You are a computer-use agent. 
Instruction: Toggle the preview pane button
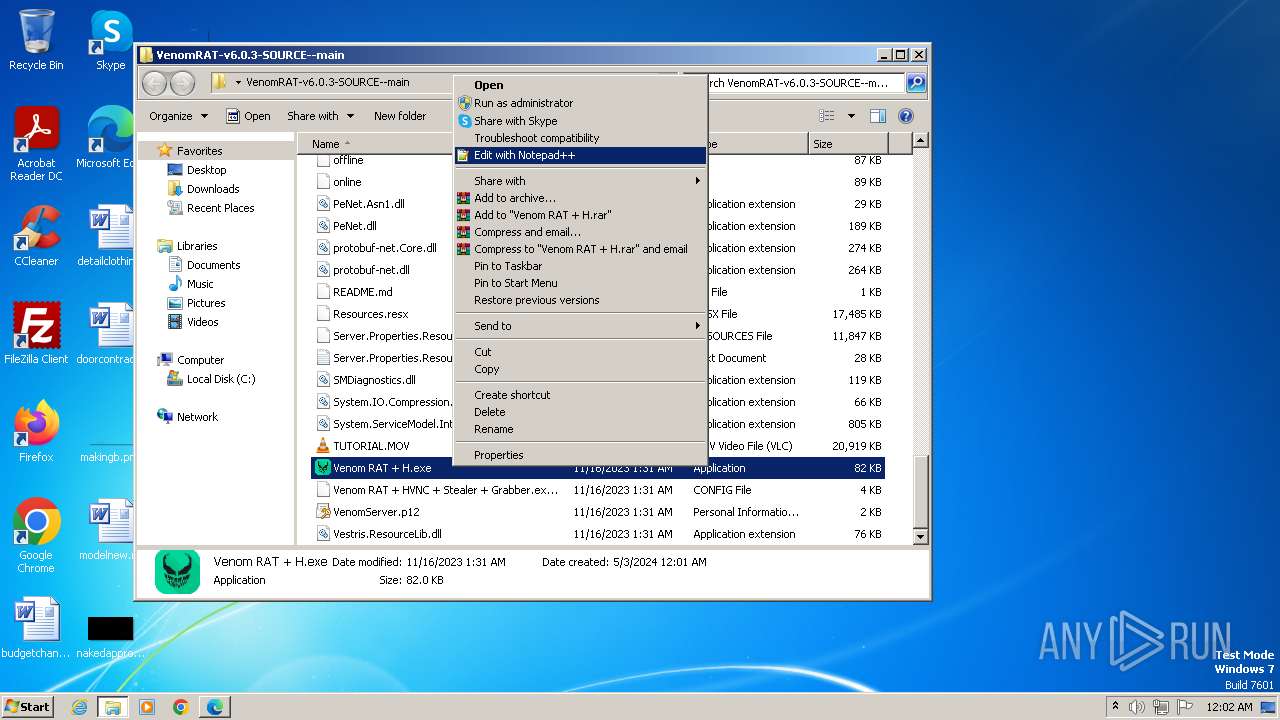[x=877, y=116]
